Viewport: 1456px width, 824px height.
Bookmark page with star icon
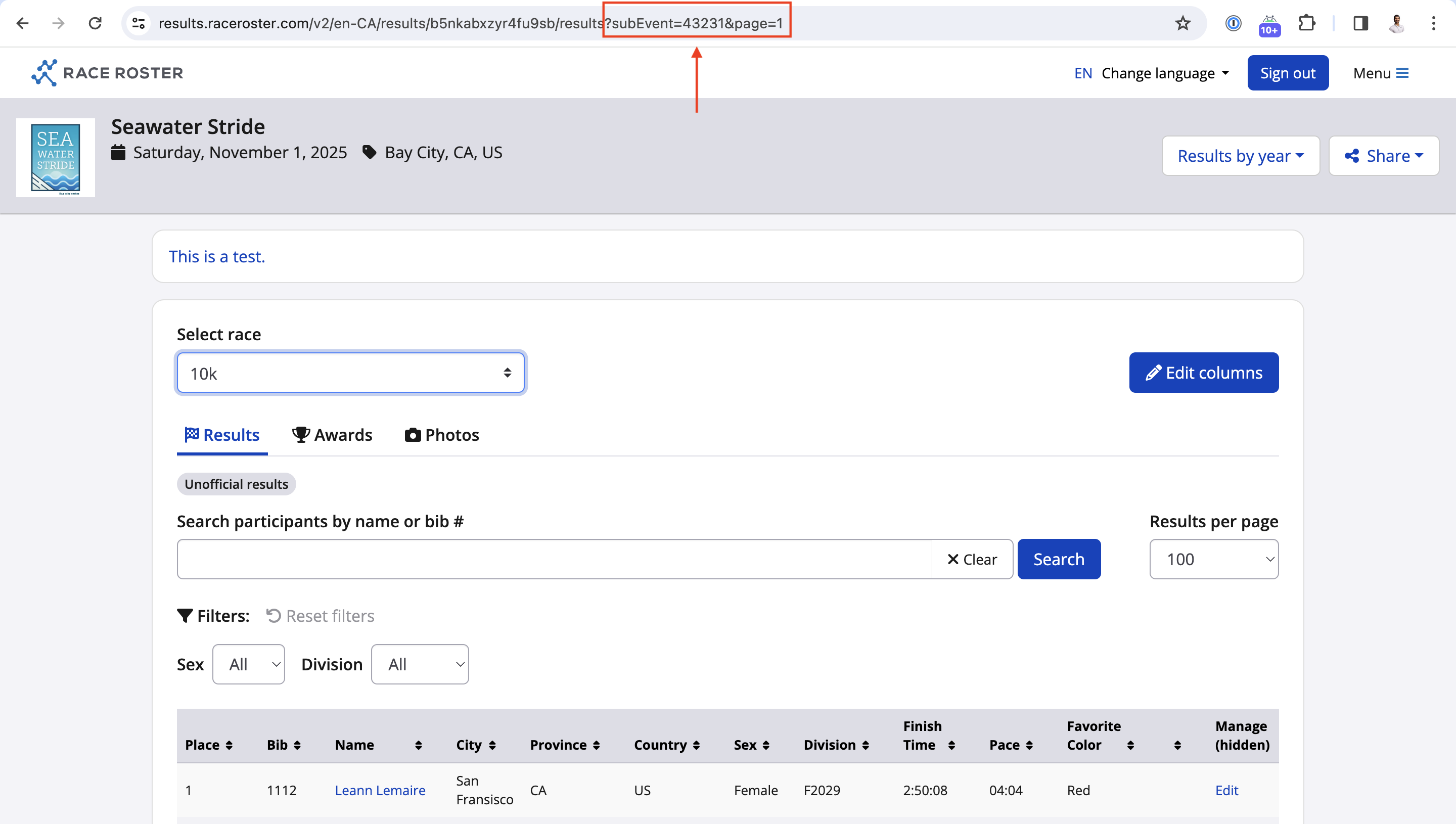point(1182,23)
